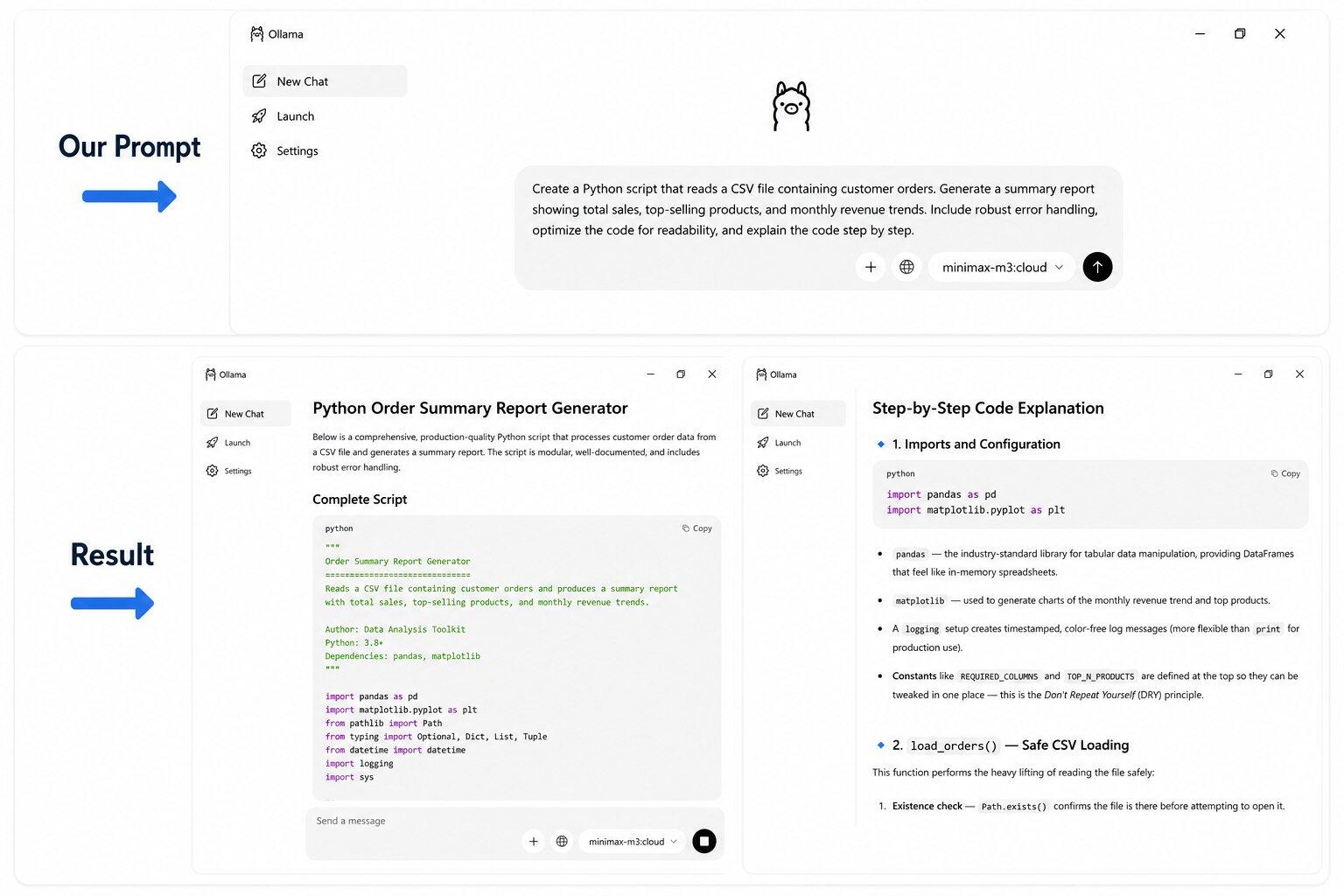Viewport: 1344px width, 896px height.
Task: Open Launch in bottom-right Ollama window
Action: click(787, 443)
